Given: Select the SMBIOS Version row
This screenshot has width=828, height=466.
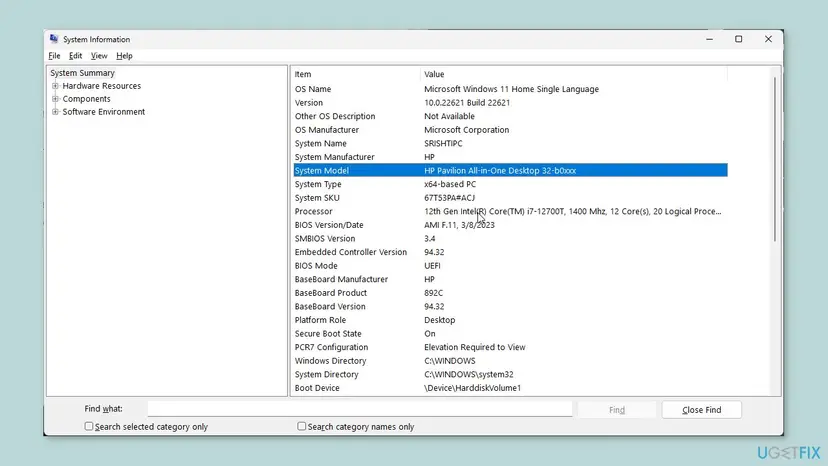Looking at the screenshot, I should [510, 238].
